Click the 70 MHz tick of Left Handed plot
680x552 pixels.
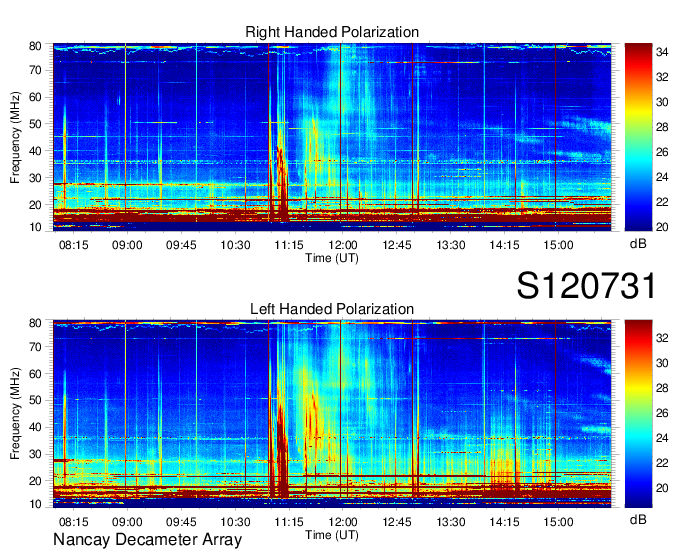[35, 347]
